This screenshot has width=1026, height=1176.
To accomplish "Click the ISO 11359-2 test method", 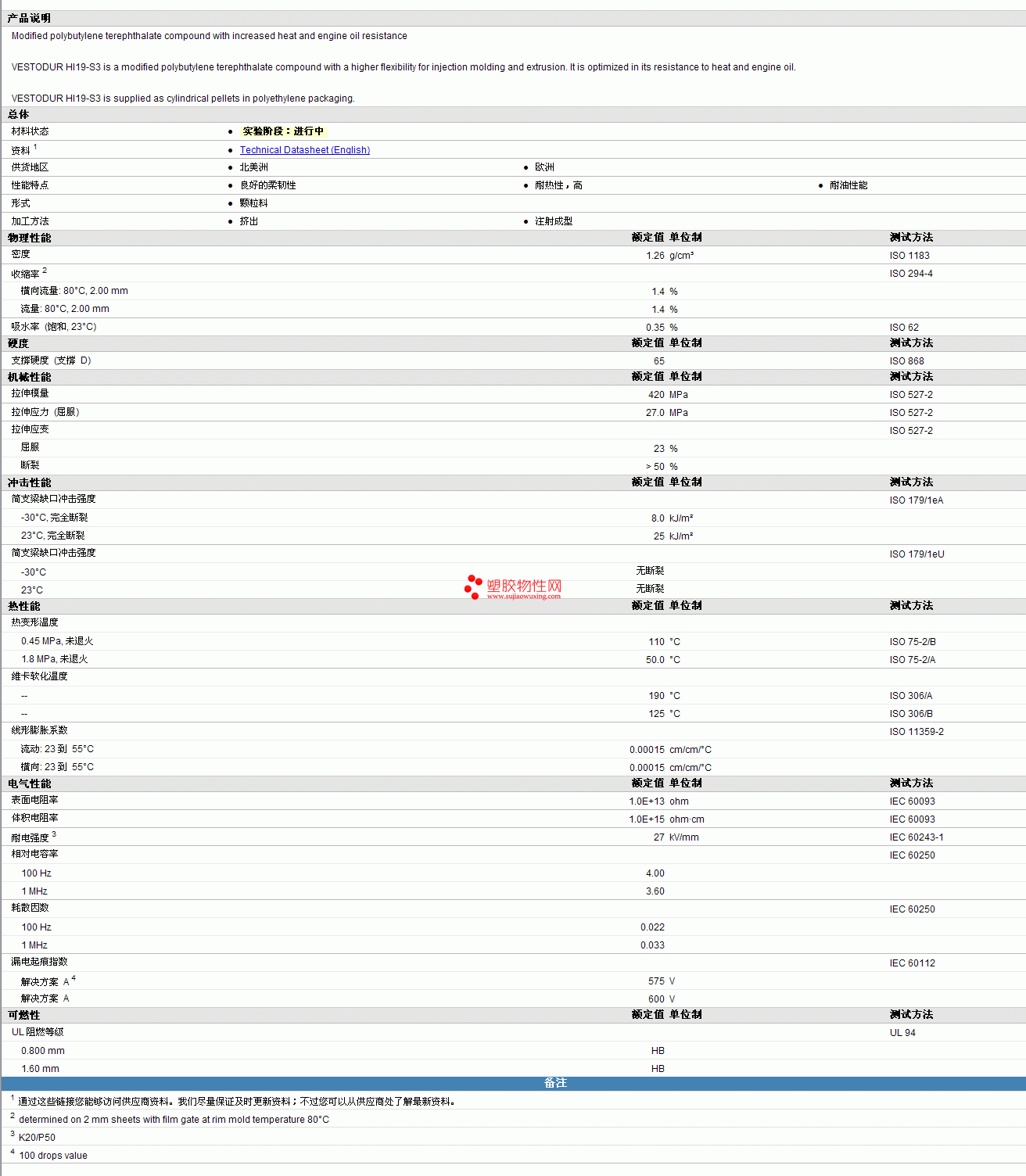I will click(x=917, y=732).
